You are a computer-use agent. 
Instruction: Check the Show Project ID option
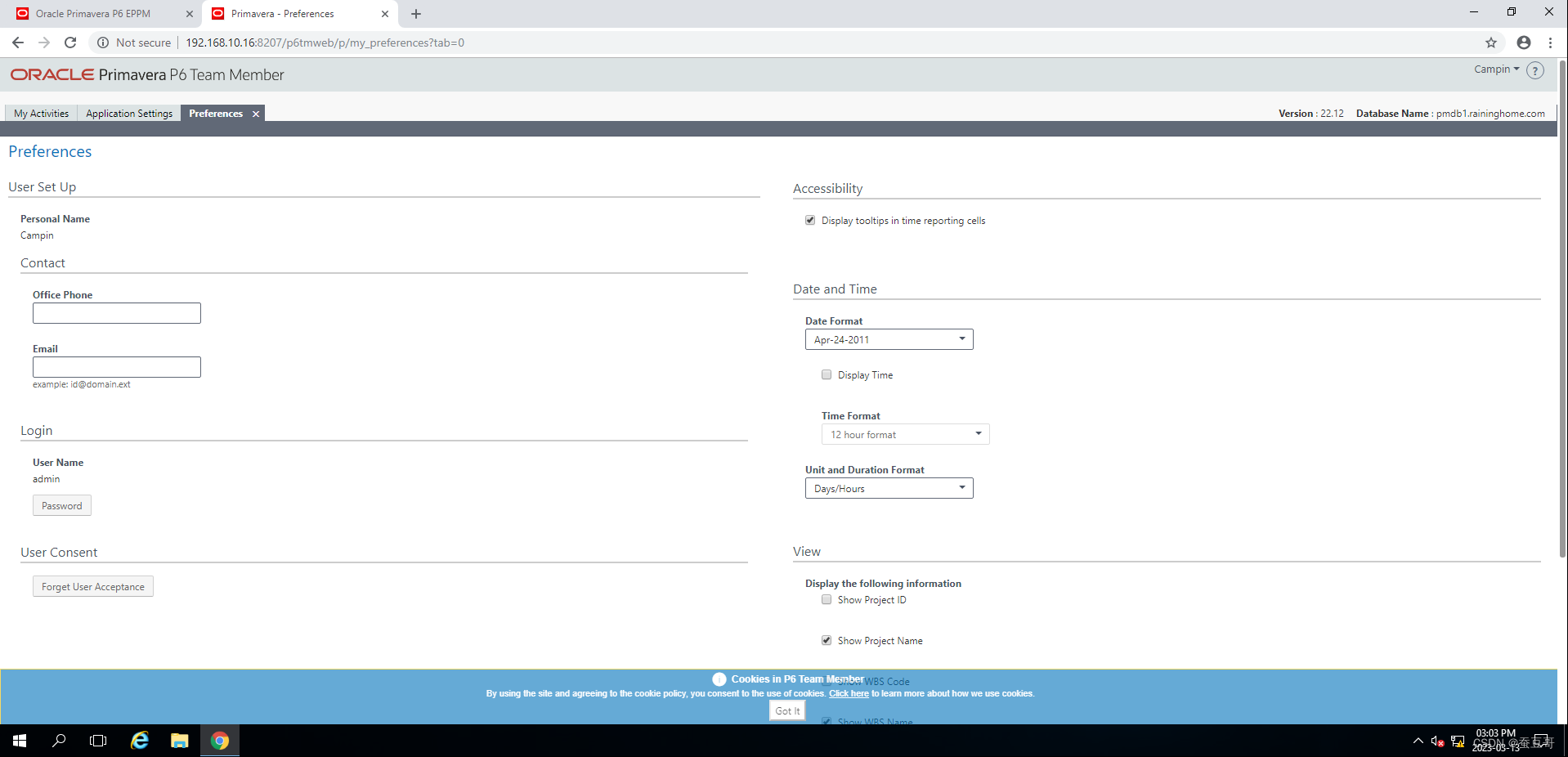point(827,599)
